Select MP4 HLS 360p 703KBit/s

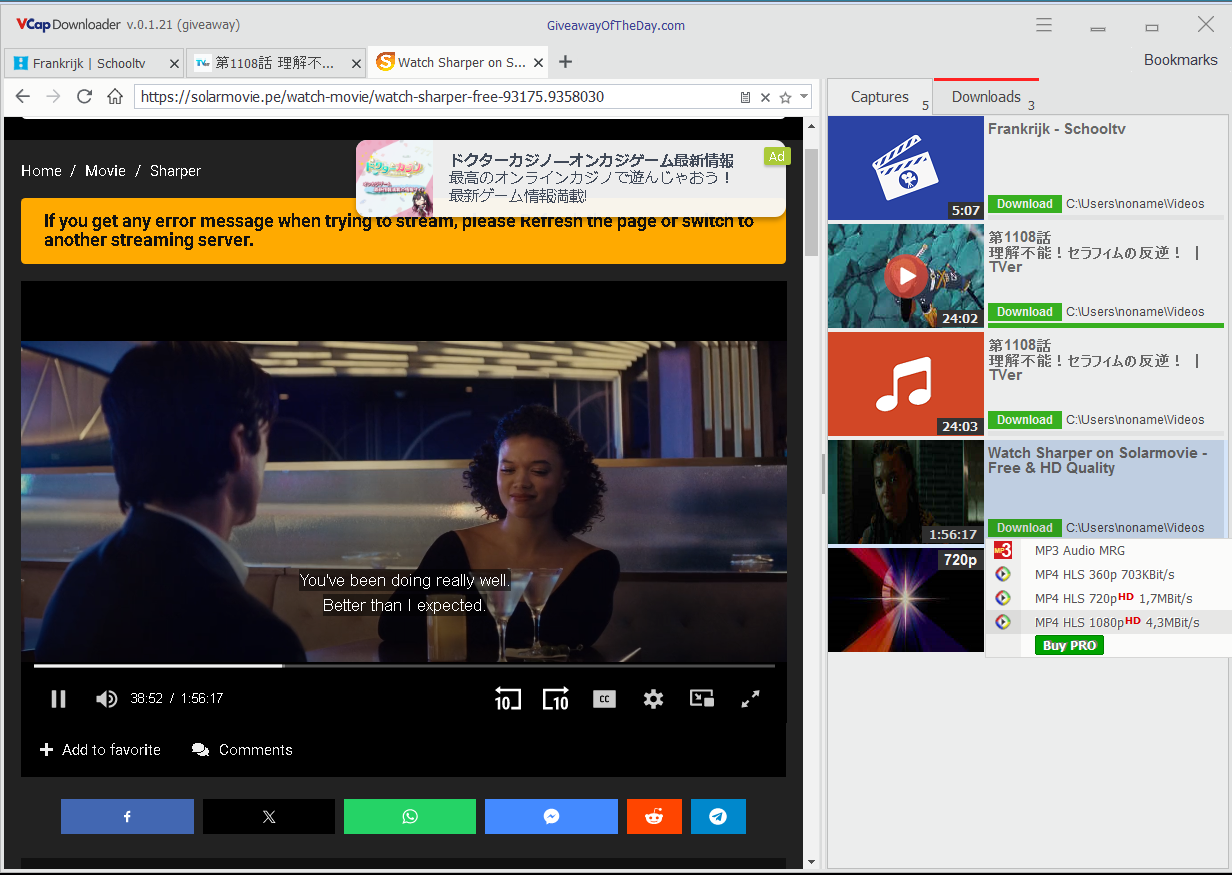click(1108, 574)
